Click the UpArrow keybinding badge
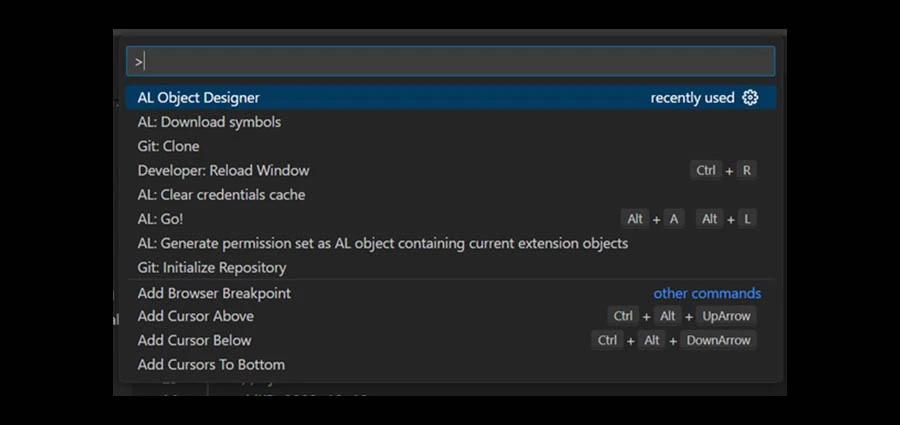This screenshot has width=900, height=425. 726,316
